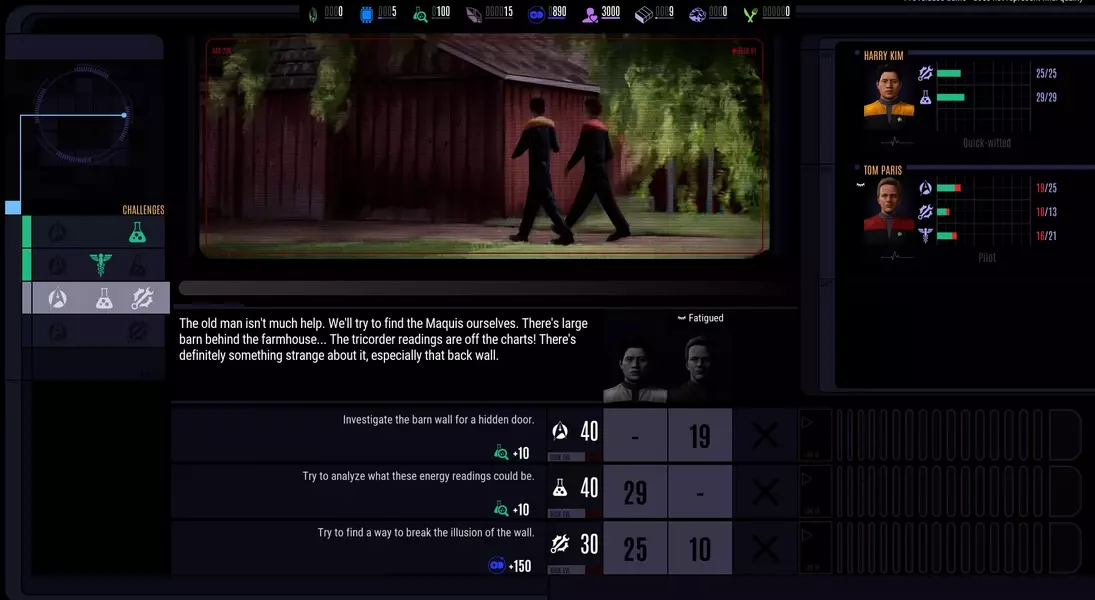Viewport: 1095px width, 600px height.
Task: Click the green medical caduceus challenge icon
Action: click(x=100, y=265)
